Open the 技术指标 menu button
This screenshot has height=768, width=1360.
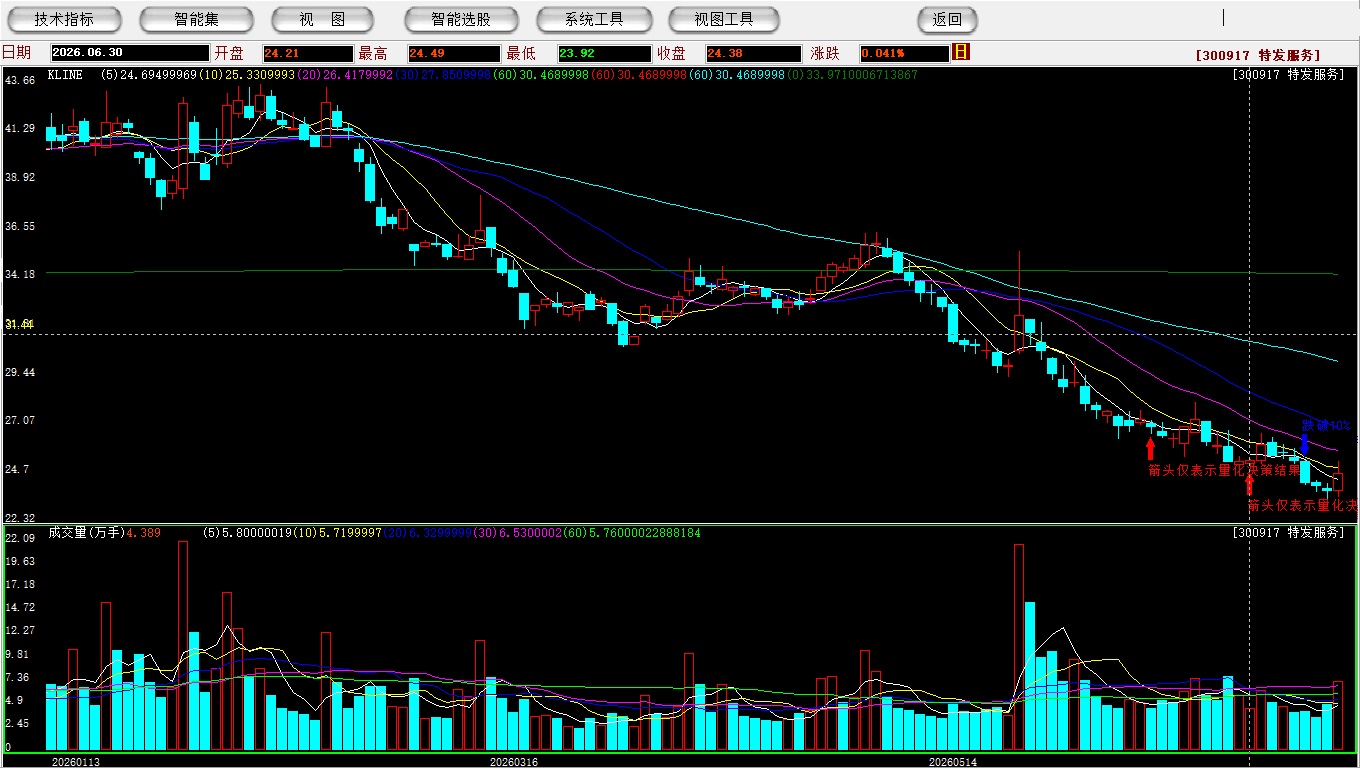pyautogui.click(x=64, y=19)
